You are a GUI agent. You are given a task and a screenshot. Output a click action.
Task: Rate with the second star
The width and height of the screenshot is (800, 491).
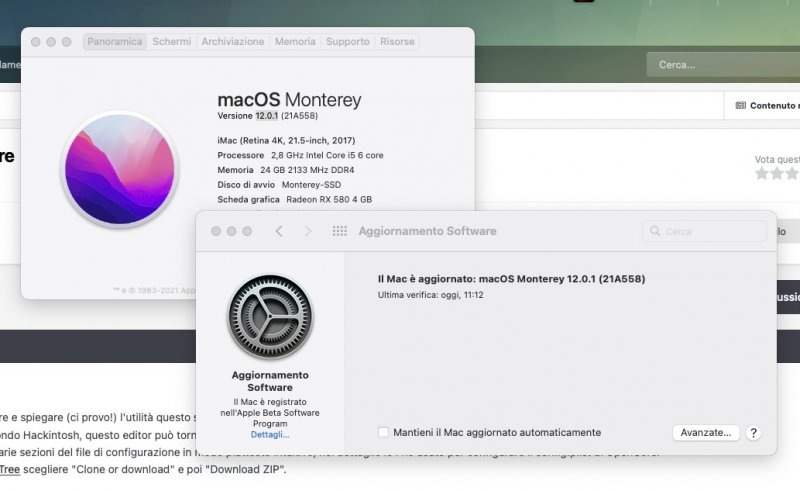(777, 174)
